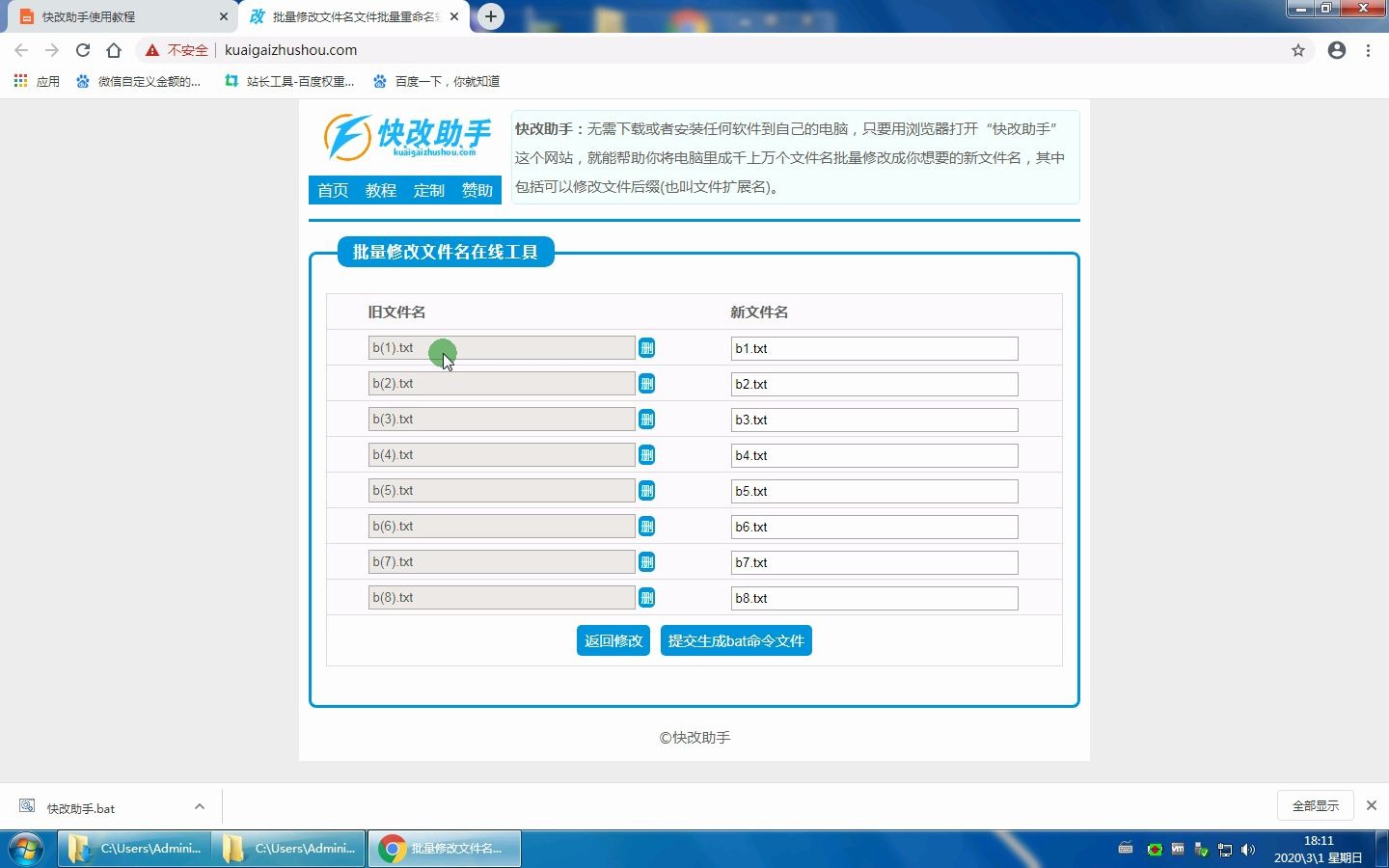Open the 教程 navigation item

(x=381, y=190)
